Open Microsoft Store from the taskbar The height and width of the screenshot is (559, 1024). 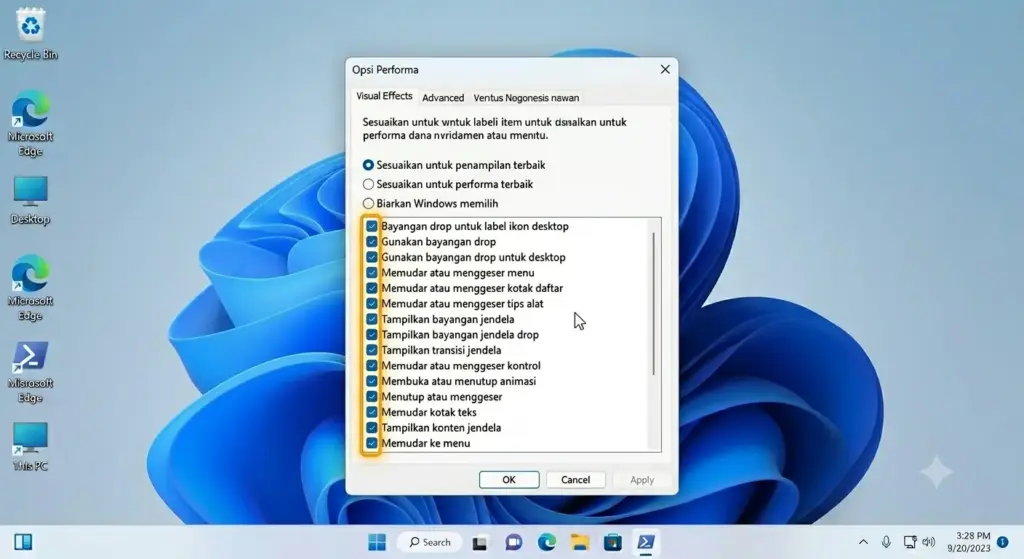pos(613,542)
